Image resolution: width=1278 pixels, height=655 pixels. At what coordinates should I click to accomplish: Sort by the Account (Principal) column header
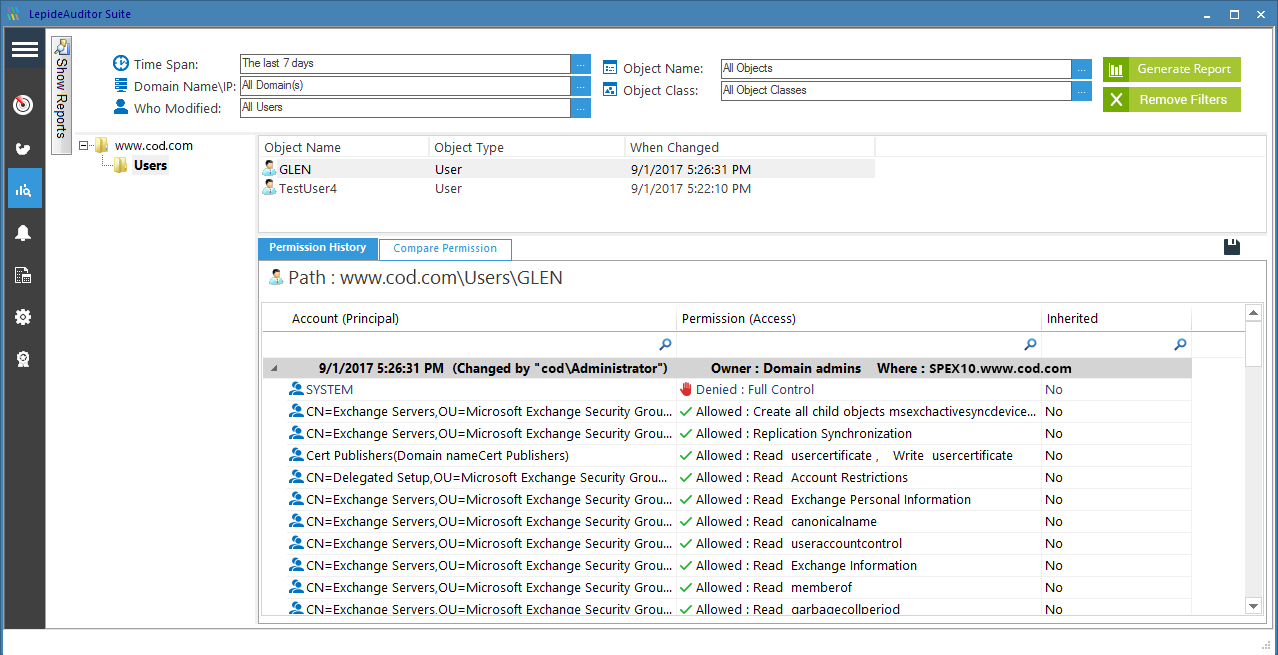[x=469, y=319]
